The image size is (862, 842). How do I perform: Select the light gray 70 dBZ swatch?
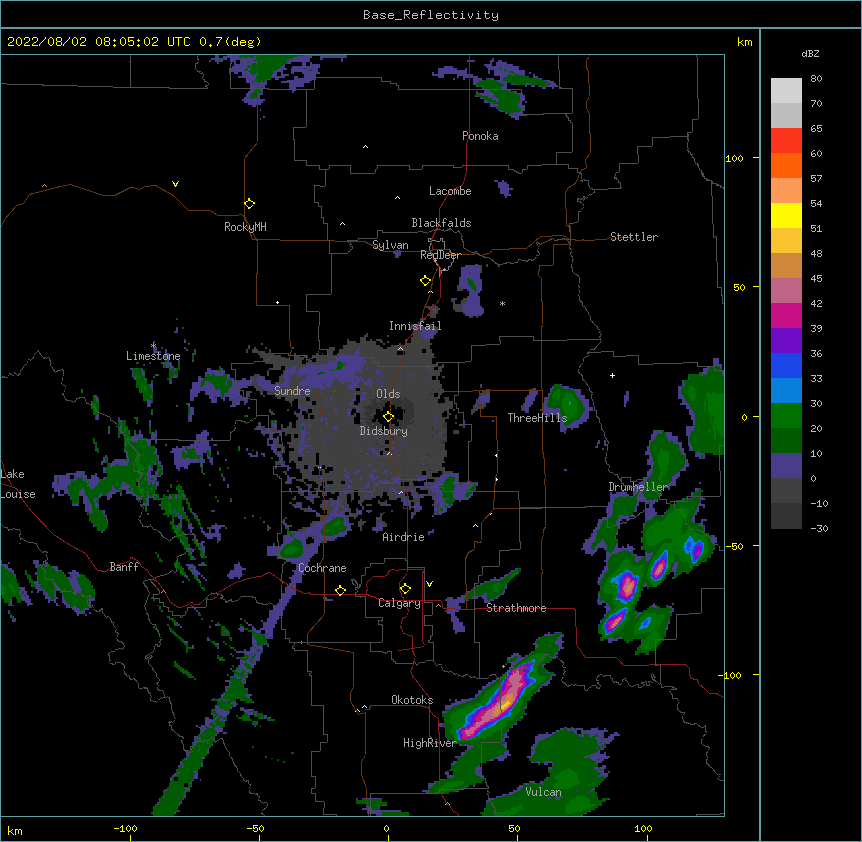click(786, 91)
